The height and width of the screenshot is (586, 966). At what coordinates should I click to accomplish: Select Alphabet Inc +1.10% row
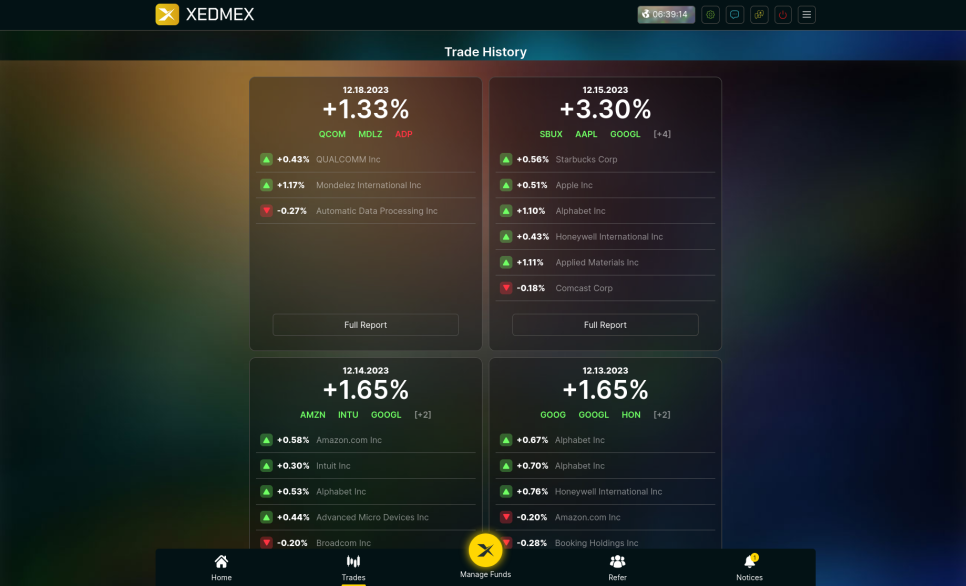[605, 211]
